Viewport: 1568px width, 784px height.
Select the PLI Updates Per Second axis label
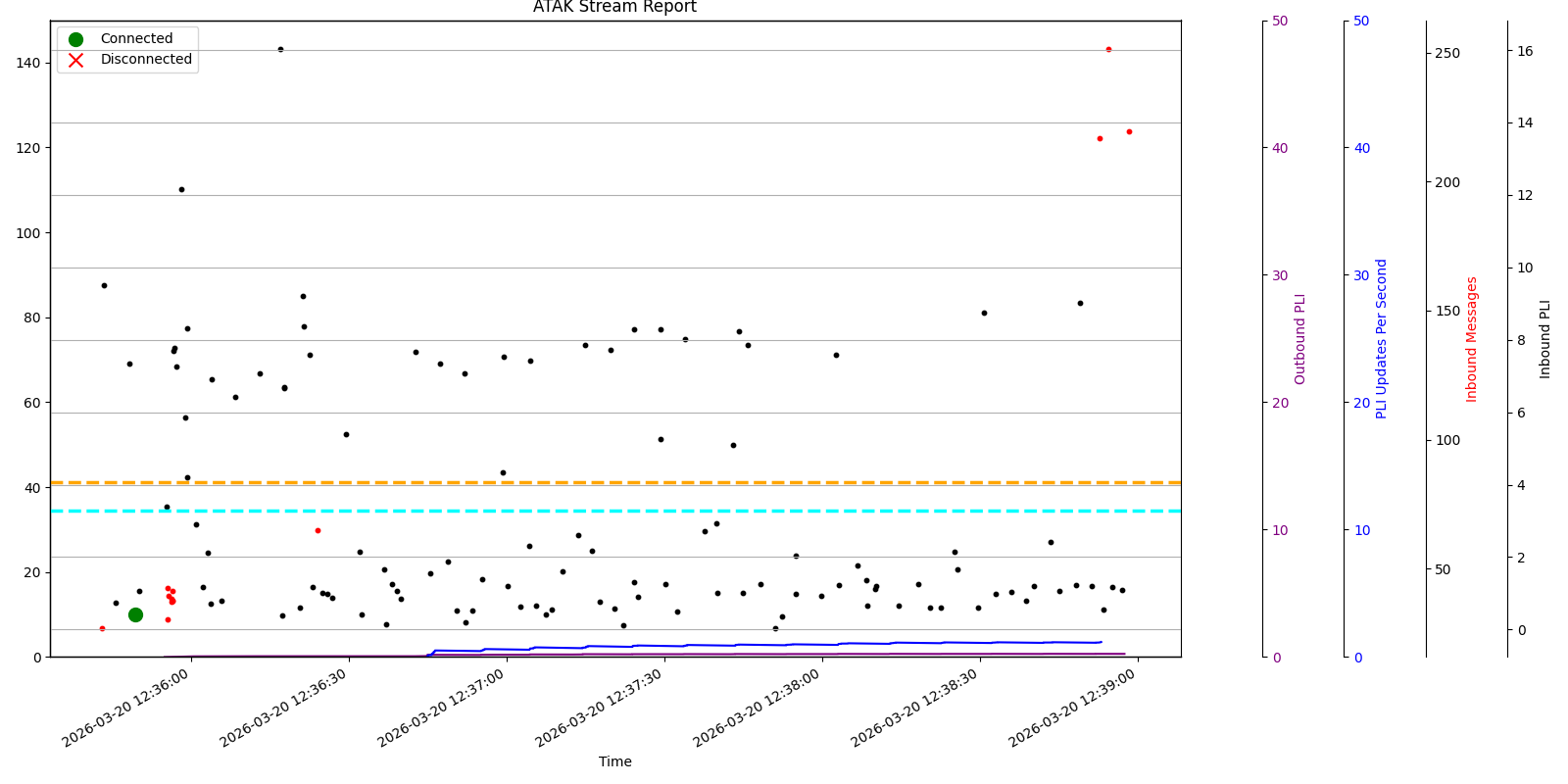click(1382, 339)
